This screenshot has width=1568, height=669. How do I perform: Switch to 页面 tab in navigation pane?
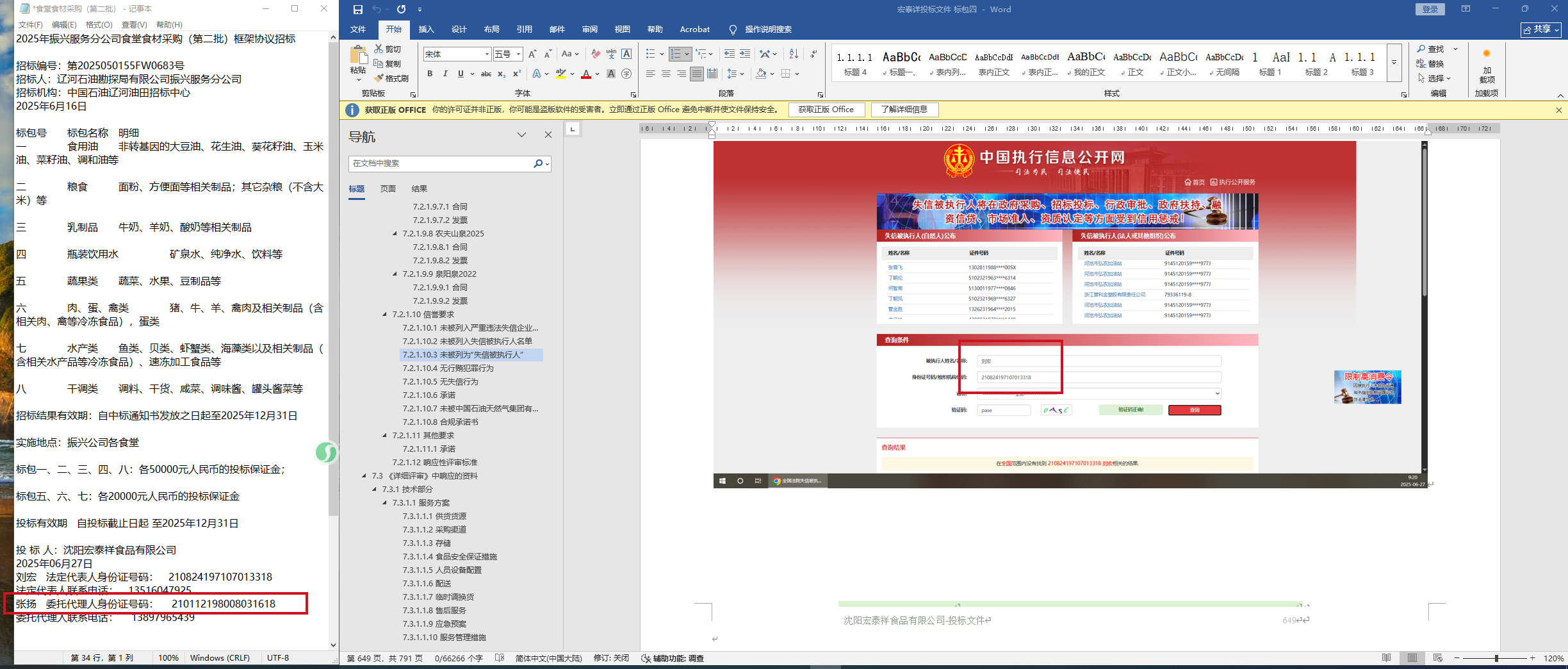[x=388, y=189]
